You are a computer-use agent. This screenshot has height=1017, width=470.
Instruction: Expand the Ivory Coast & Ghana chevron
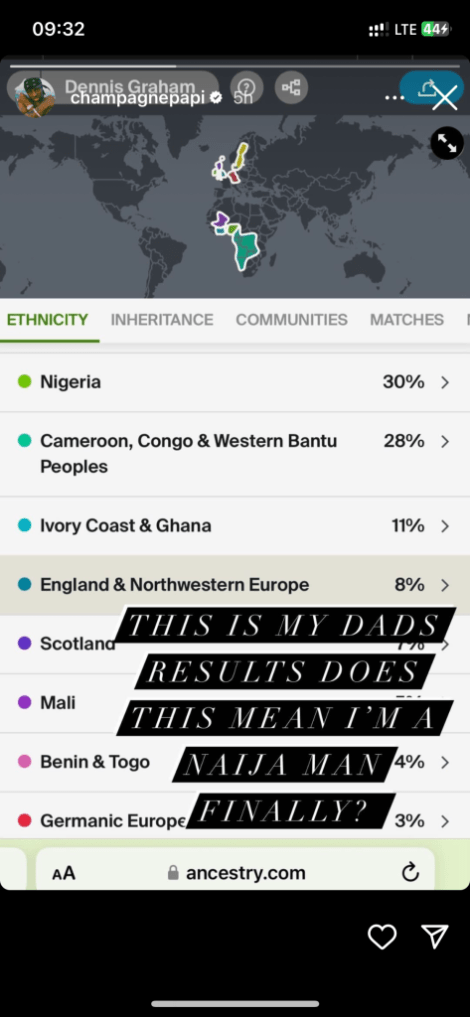[x=445, y=526]
